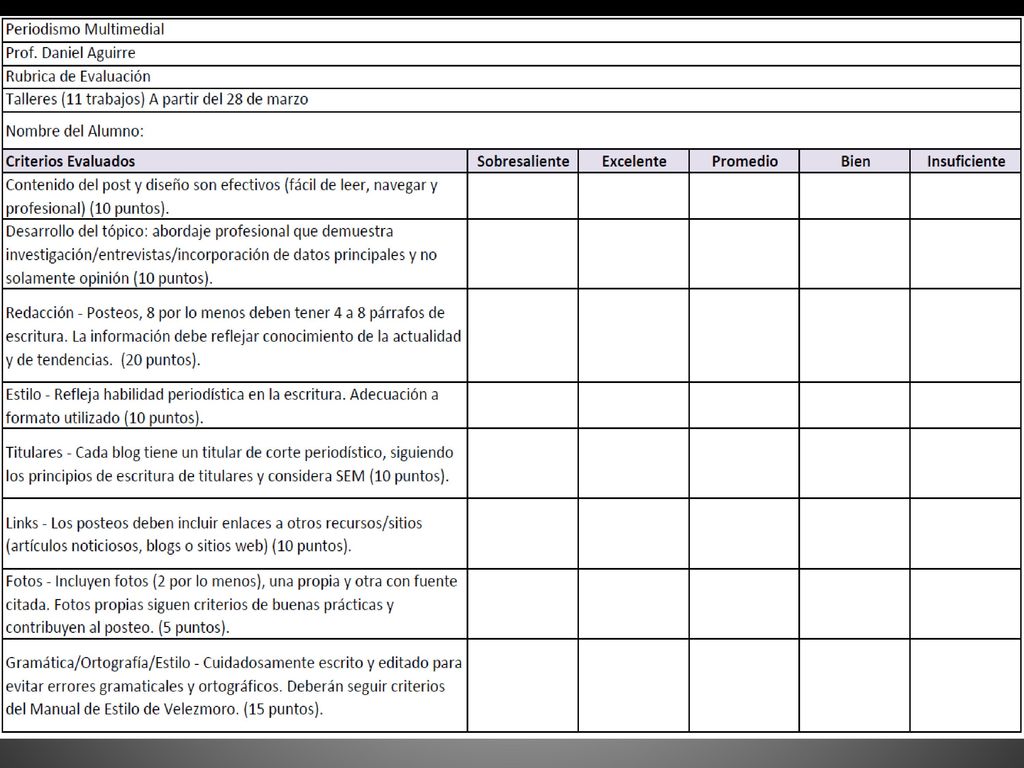Select Insuficiente cell for 'Titulares' row
This screenshot has height=768, width=1024.
point(965,464)
